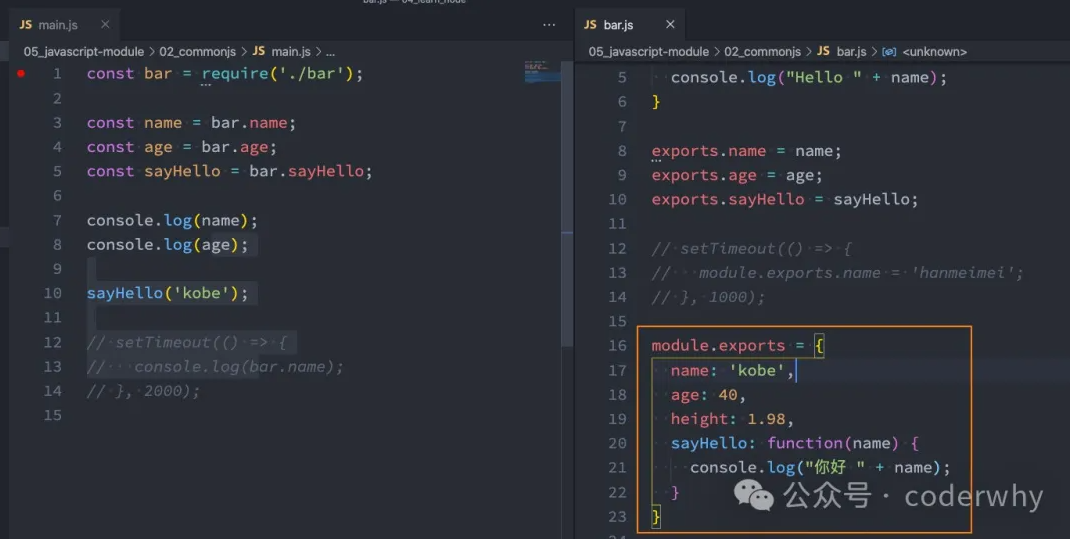The width and height of the screenshot is (1070, 539).
Task: Click 05_javascript-module in bar.js breadcrumb
Action: tap(649, 52)
